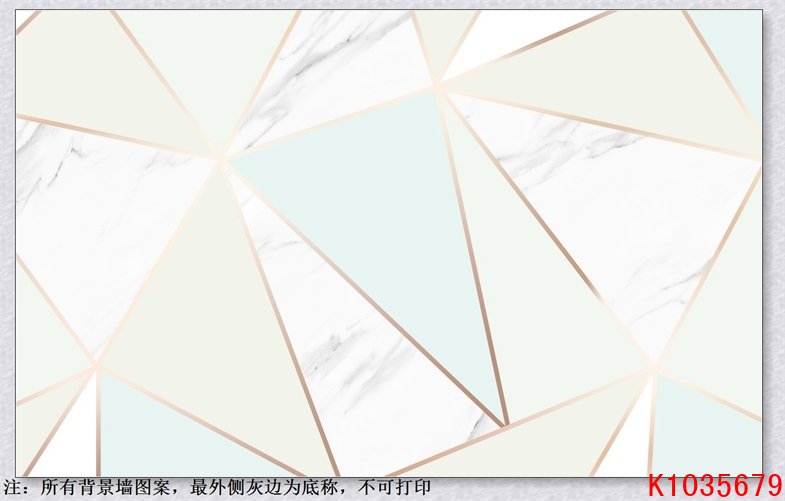Click the geometric marble wallpaper preview image

click(x=389, y=243)
